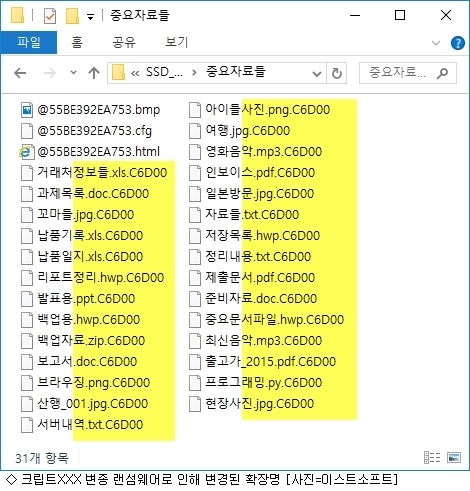Expand the recent locations dropdown
470x491 pixels.
(73, 72)
